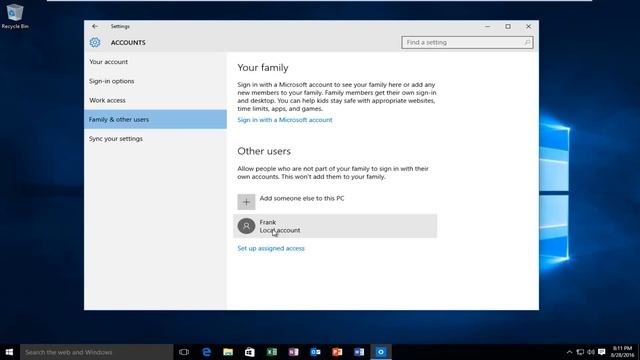
Task: Open the network tray icon
Action: pos(580,352)
